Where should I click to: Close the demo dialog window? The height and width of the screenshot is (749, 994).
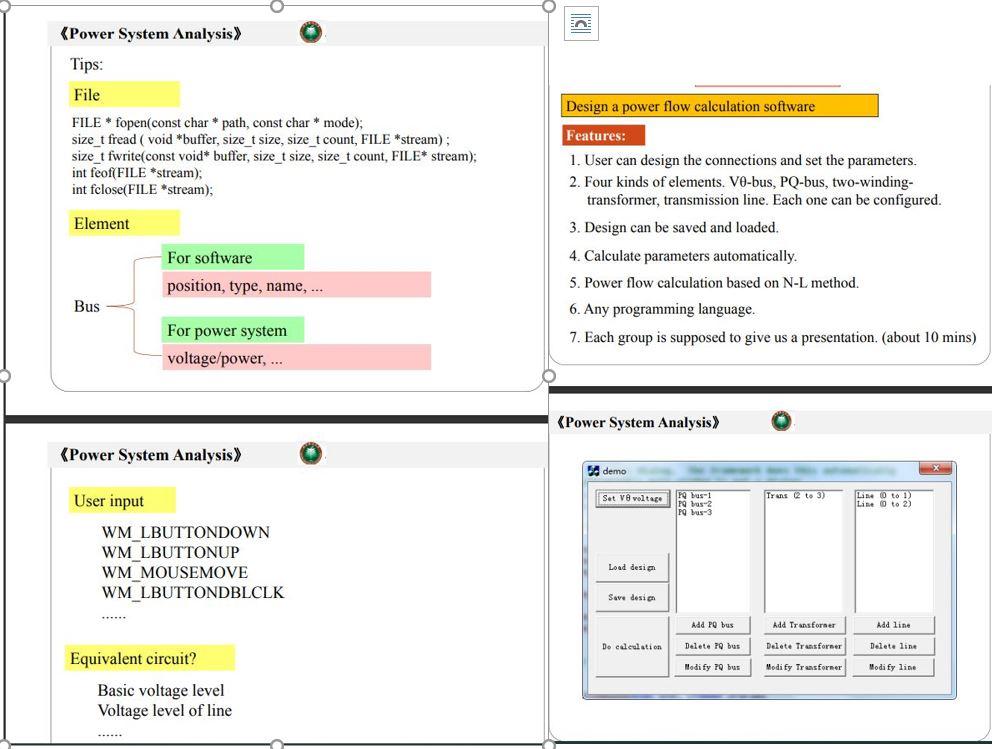coord(935,468)
